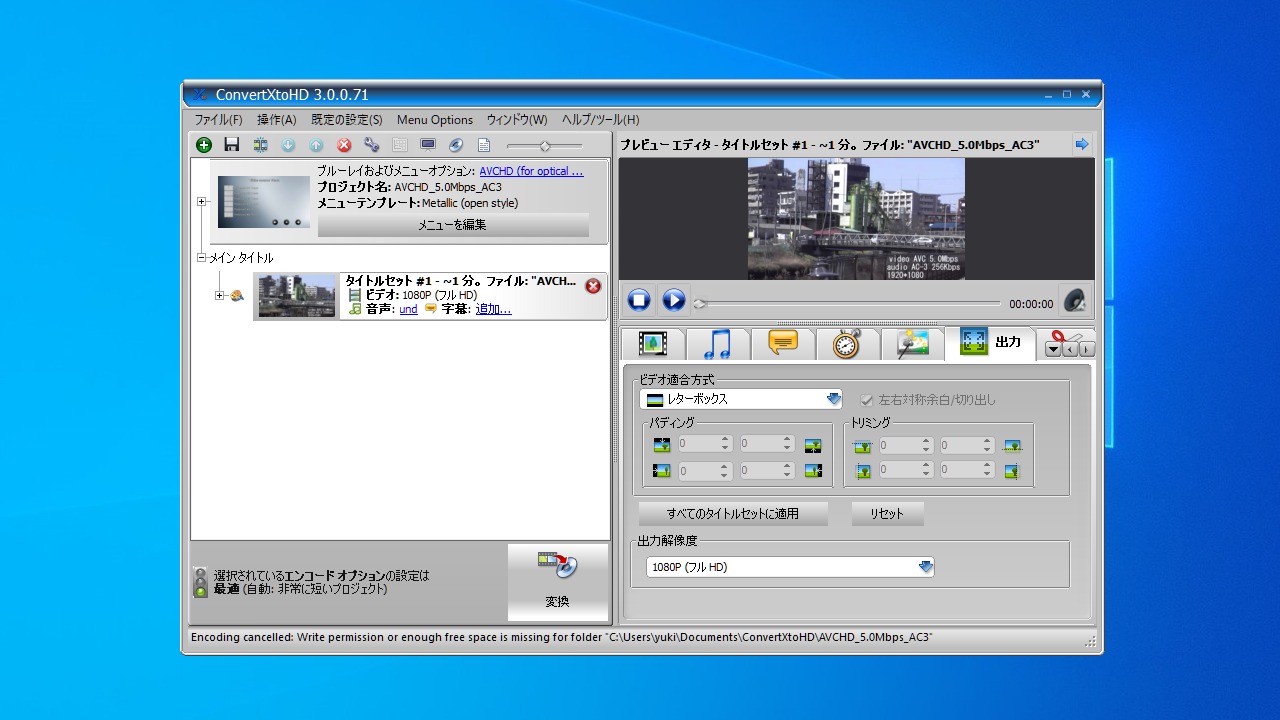
Task: Click the preview seek slider handle
Action: pyautogui.click(x=700, y=304)
